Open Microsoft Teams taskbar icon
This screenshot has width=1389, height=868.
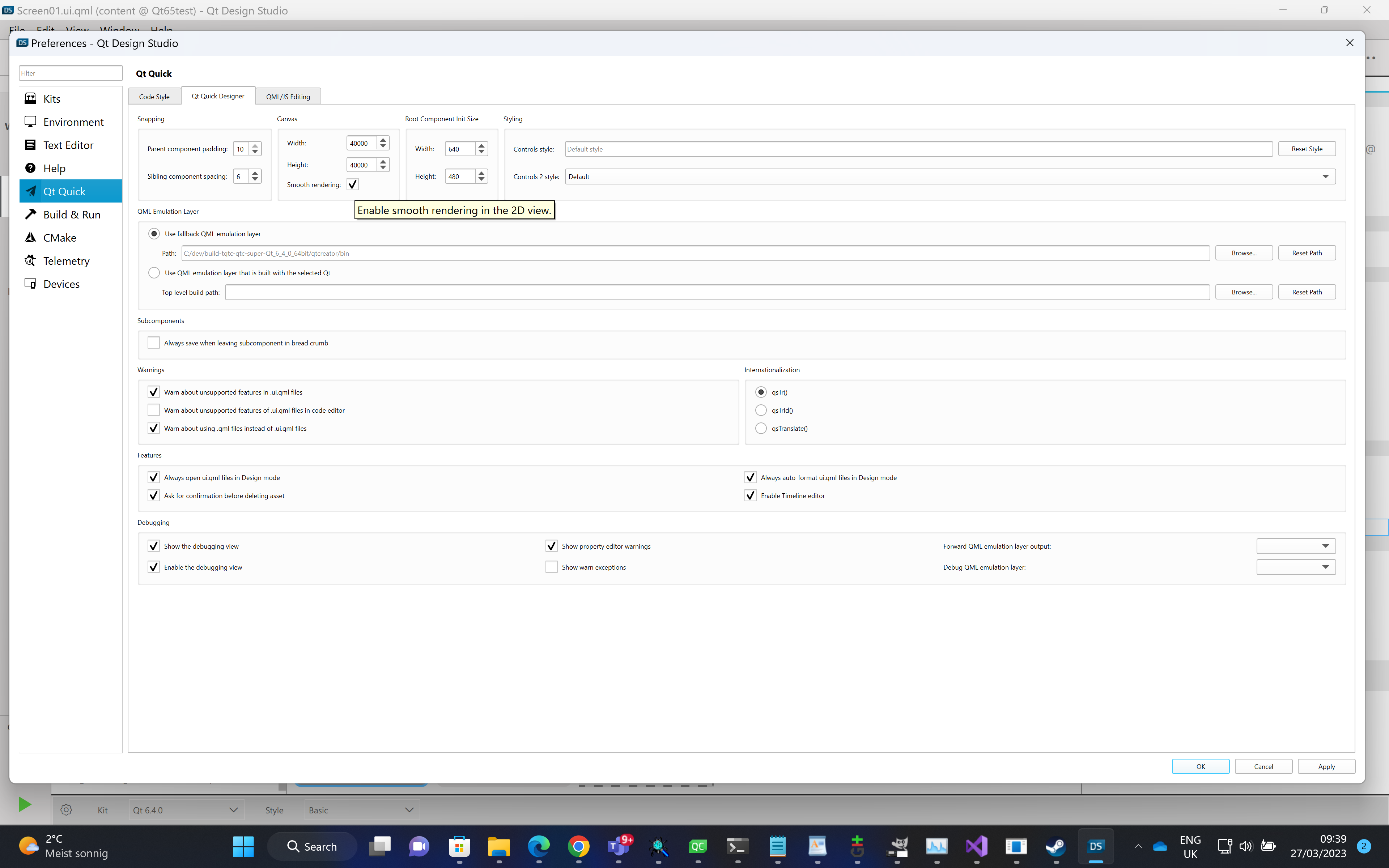(x=618, y=846)
